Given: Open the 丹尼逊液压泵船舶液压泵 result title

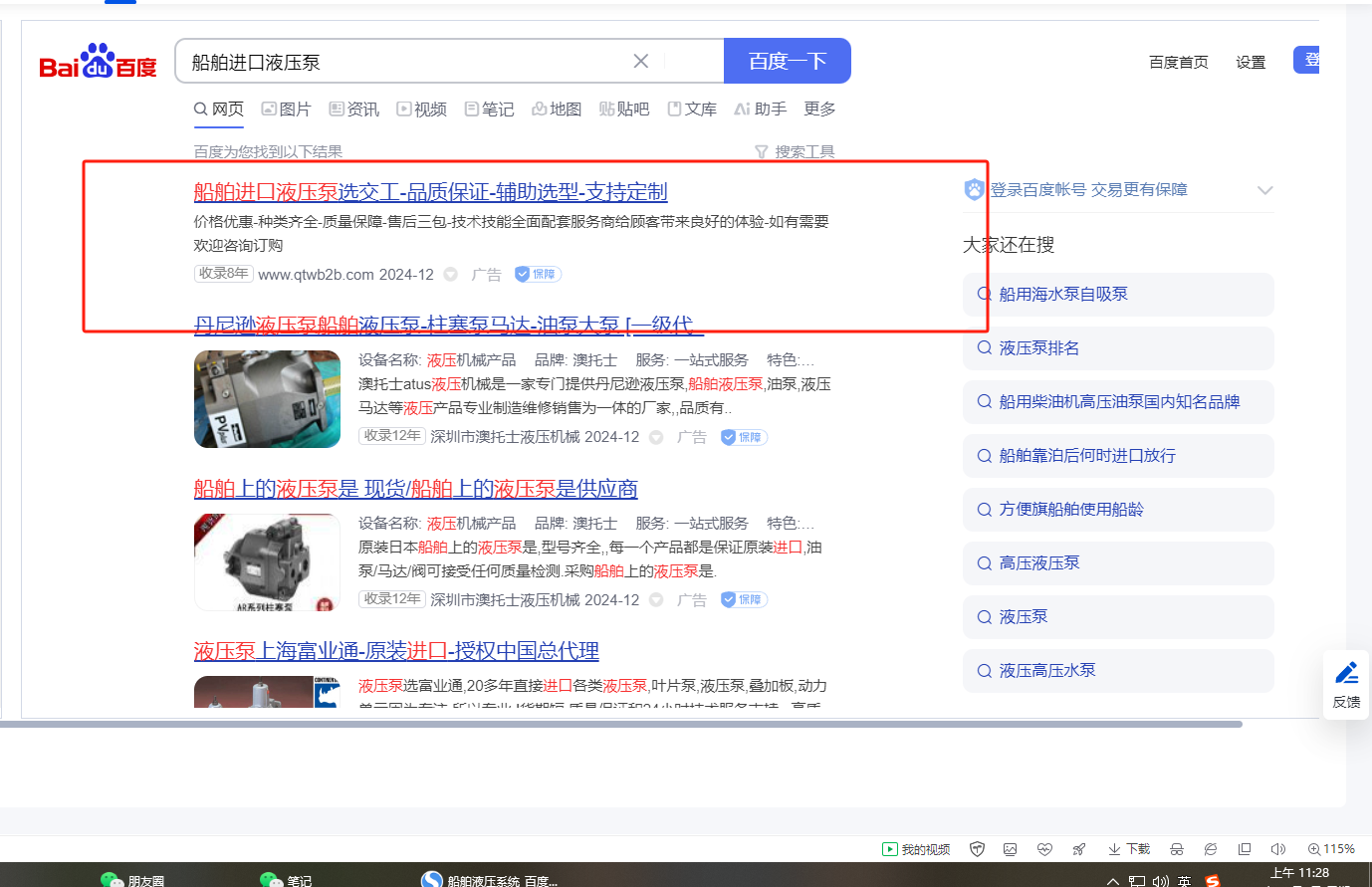Looking at the screenshot, I should click(x=448, y=326).
